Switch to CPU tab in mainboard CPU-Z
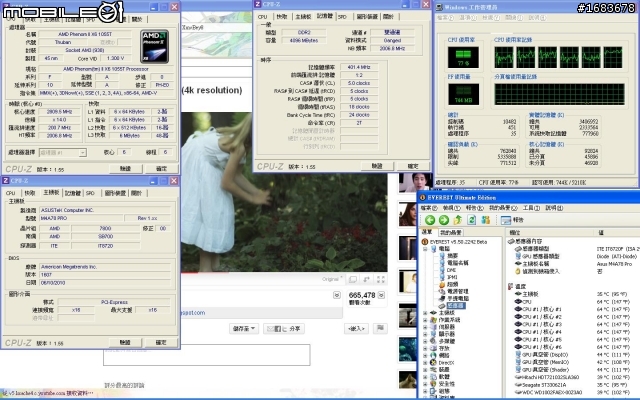The height and width of the screenshot is (400, 640). click(11, 193)
